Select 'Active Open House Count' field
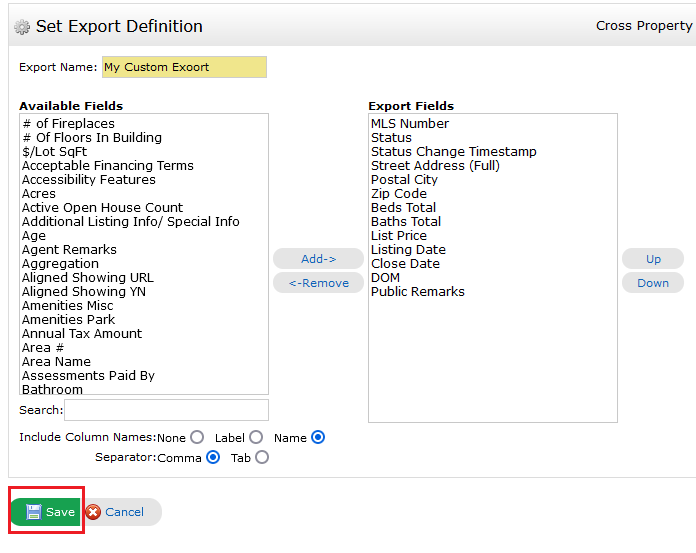The width and height of the screenshot is (696, 553). [x=144, y=208]
